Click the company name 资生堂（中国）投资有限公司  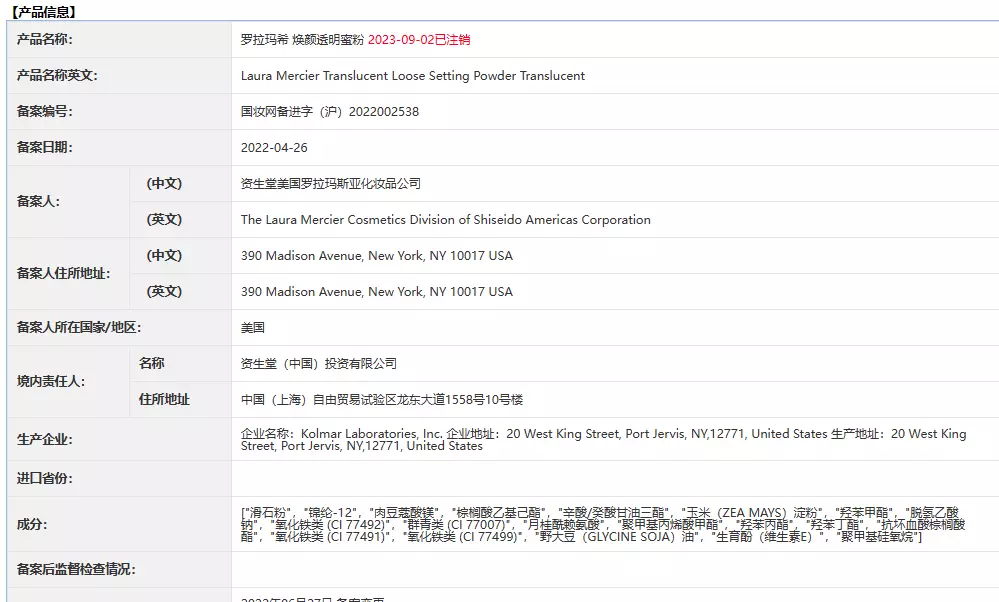click(x=319, y=363)
